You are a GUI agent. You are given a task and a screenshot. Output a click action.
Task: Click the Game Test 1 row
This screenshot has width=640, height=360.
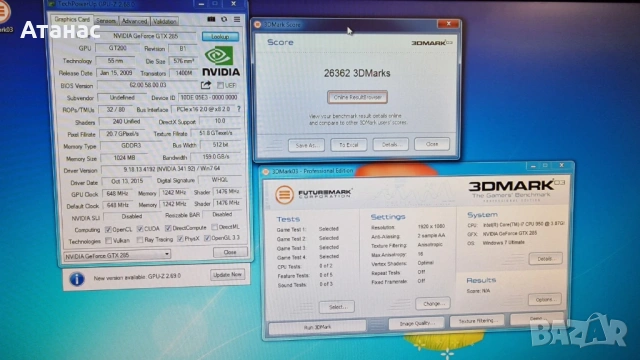click(308, 229)
